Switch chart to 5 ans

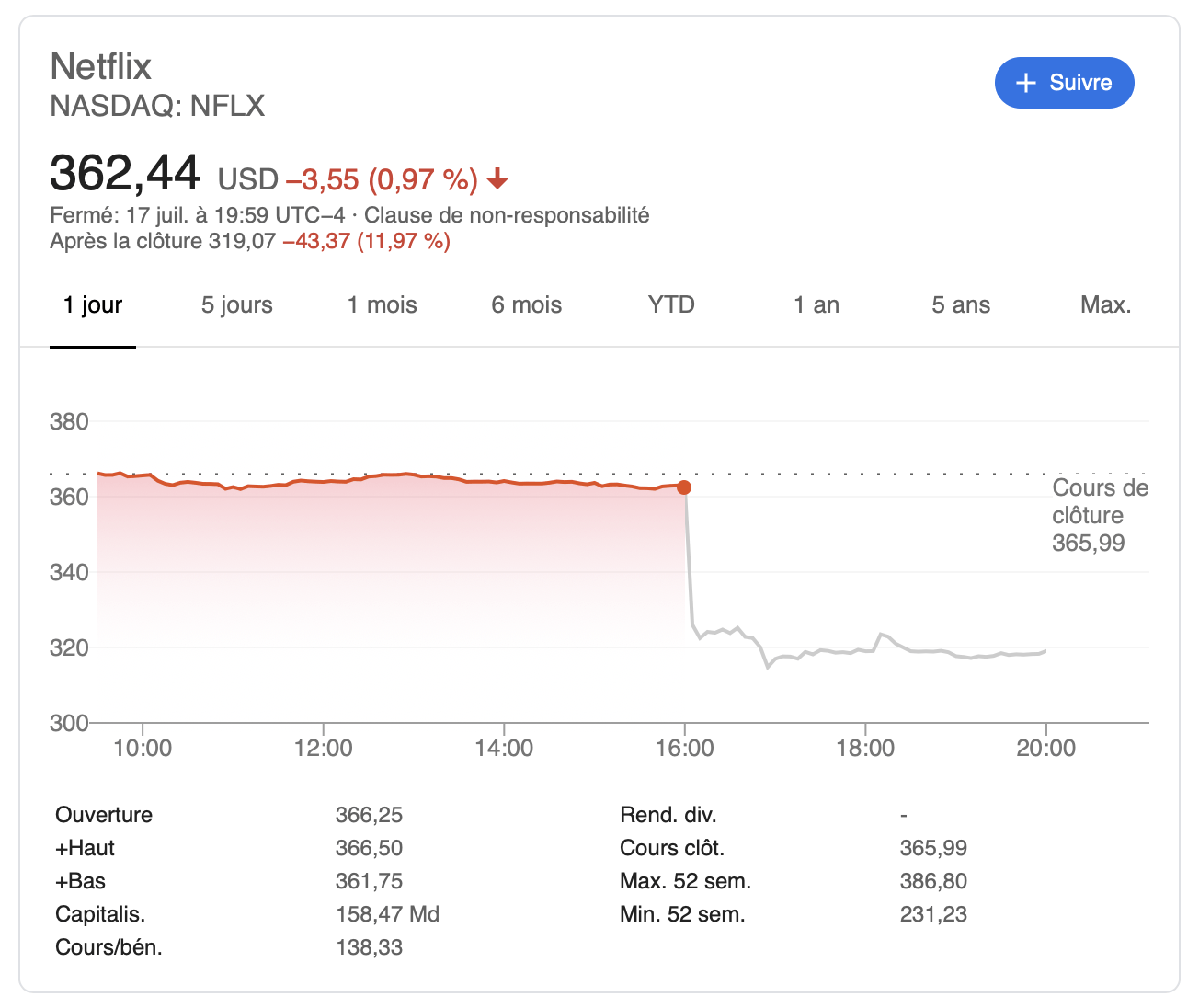pos(961,305)
